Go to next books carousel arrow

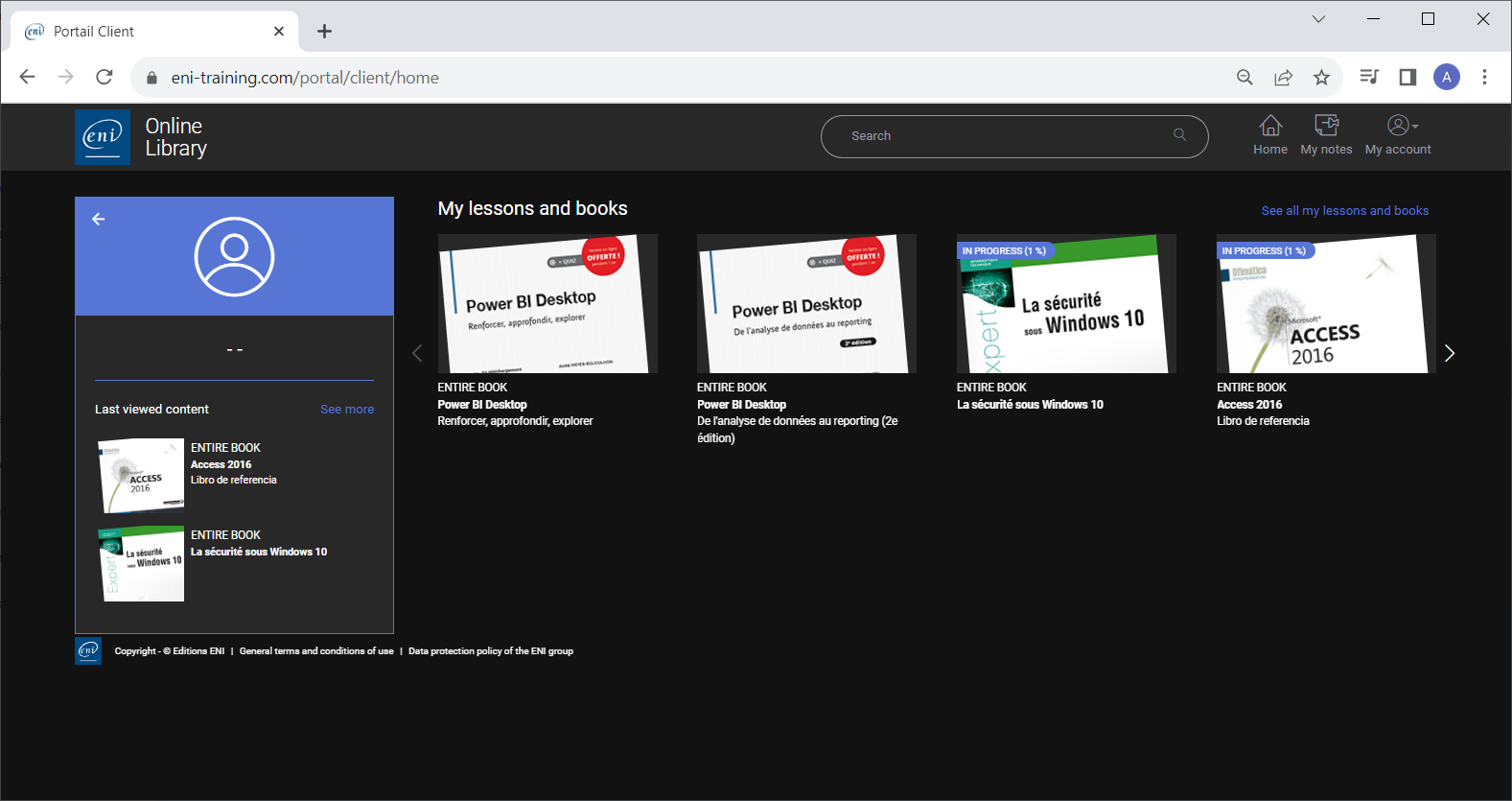click(1450, 353)
